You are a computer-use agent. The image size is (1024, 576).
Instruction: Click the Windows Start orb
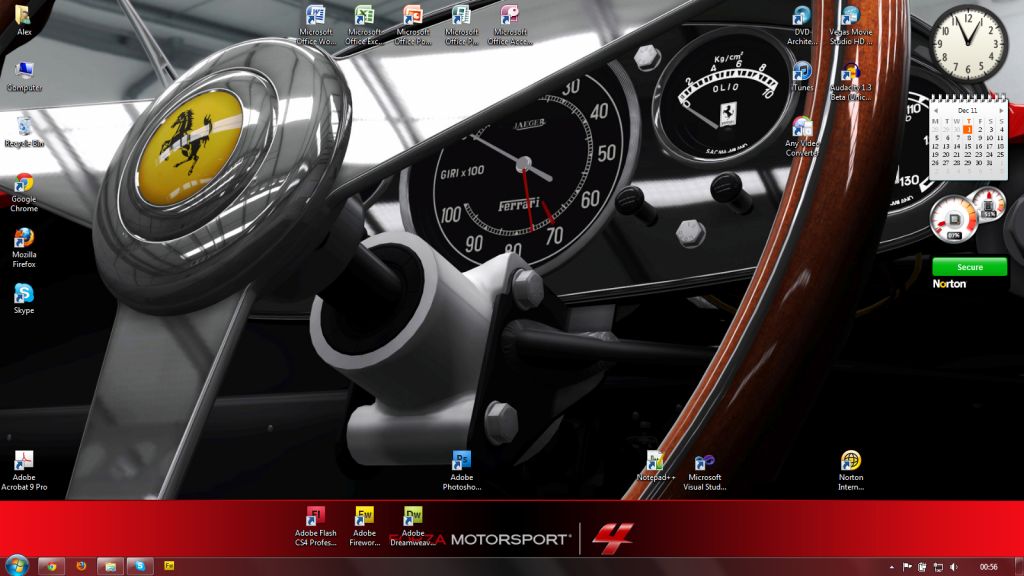pos(16,566)
